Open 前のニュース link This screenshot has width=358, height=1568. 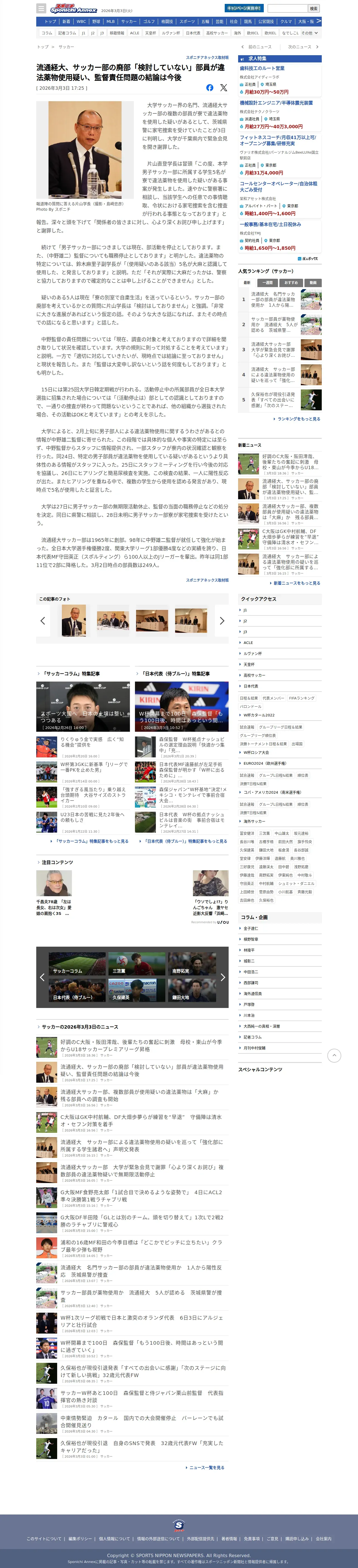[259, 47]
